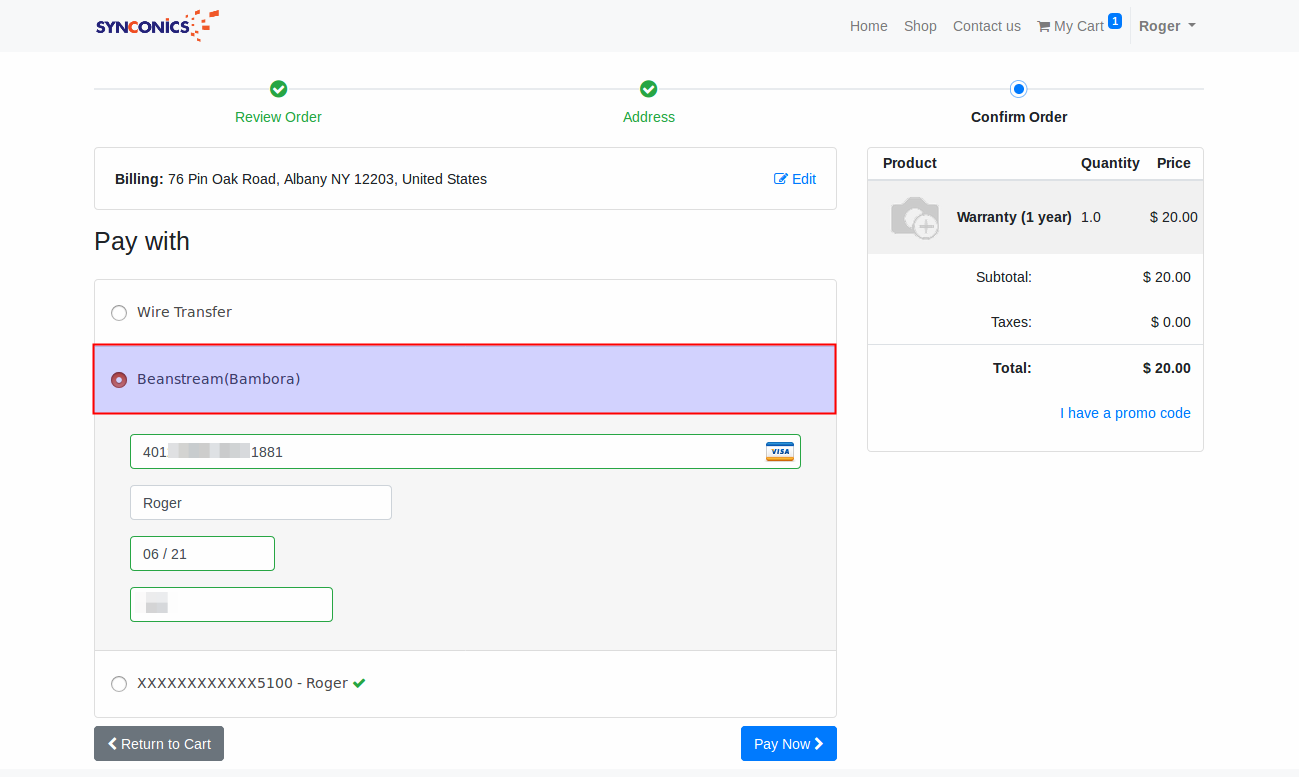Click the Warranty product placeholder image
The width and height of the screenshot is (1299, 777).
click(x=914, y=217)
